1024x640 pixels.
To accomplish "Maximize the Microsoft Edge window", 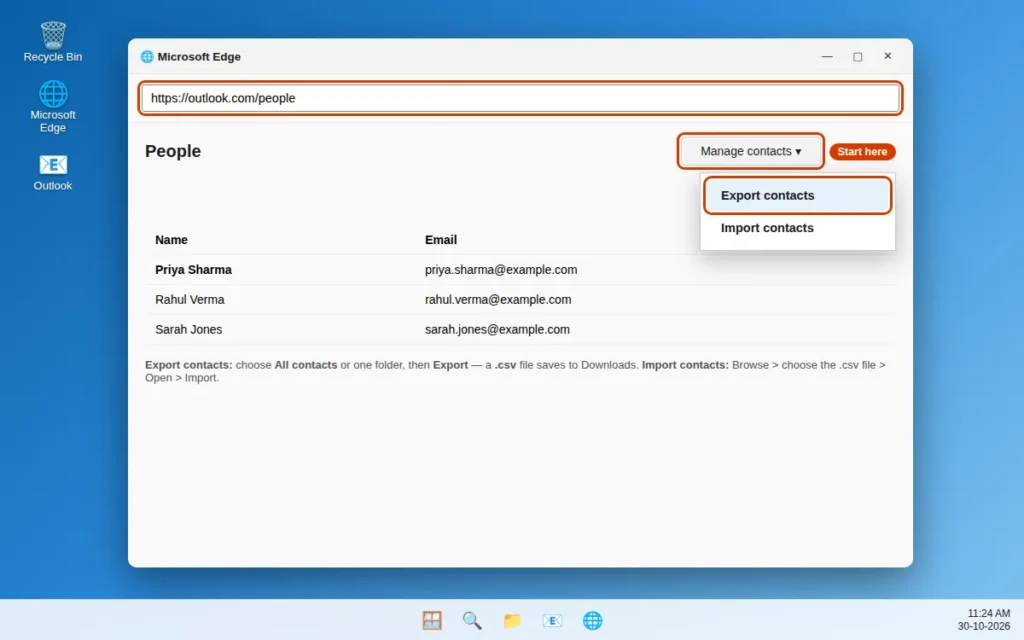I will (857, 56).
